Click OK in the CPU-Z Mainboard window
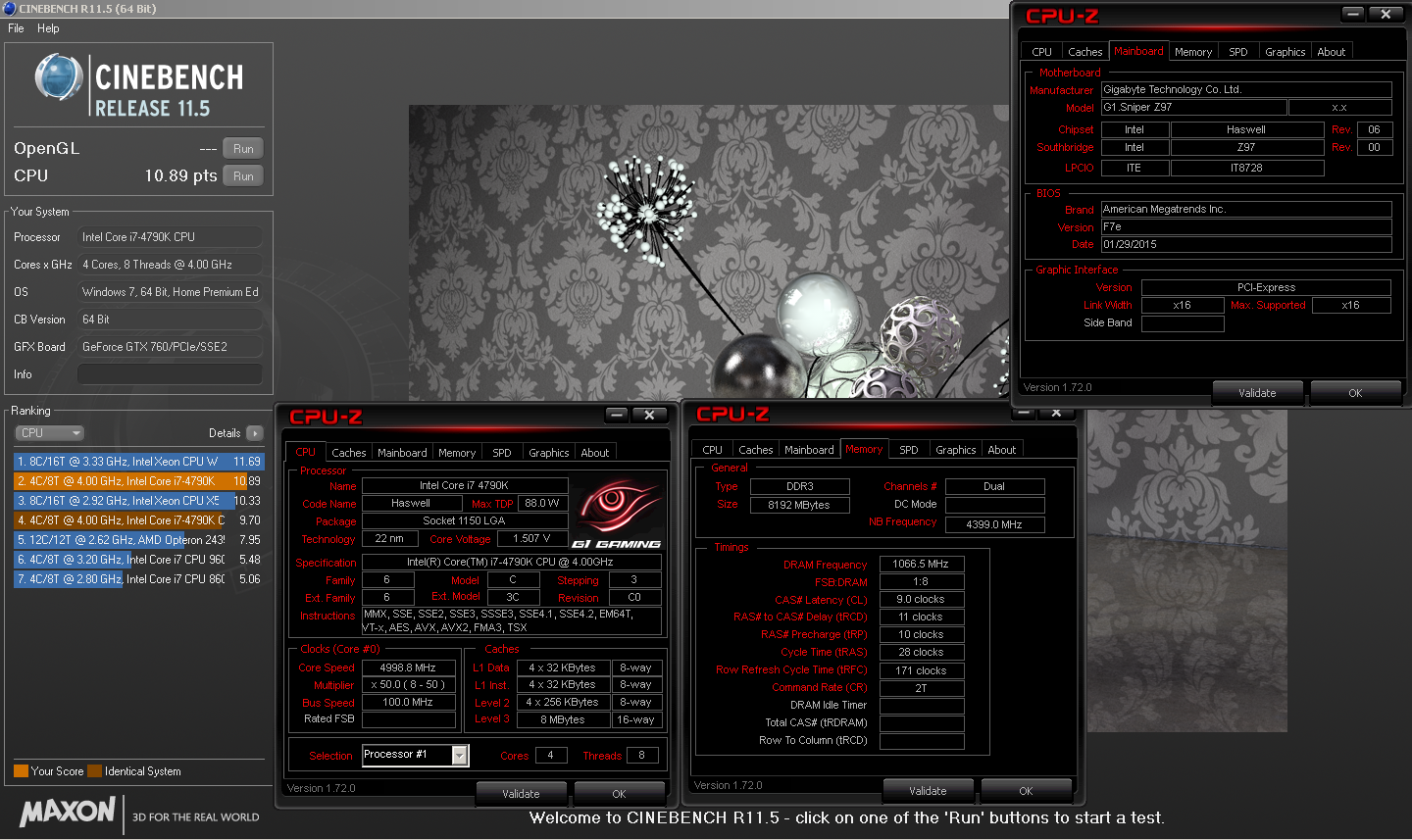The height and width of the screenshot is (840, 1412). coord(1355,392)
